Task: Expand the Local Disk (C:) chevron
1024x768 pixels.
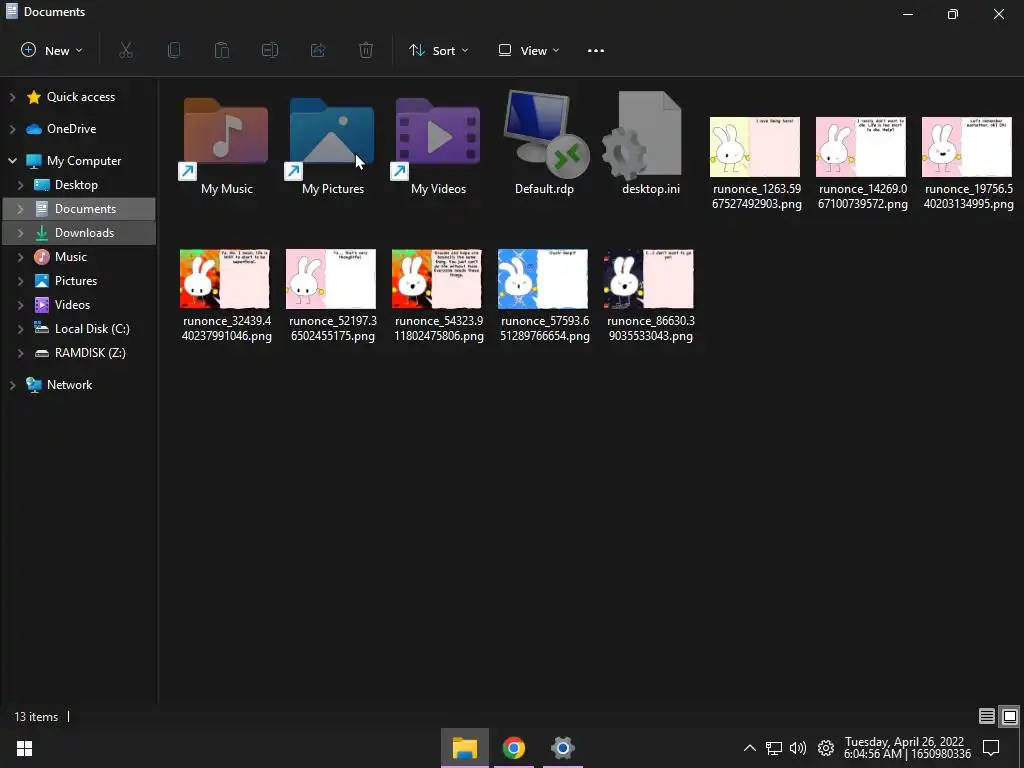Action: 20,329
